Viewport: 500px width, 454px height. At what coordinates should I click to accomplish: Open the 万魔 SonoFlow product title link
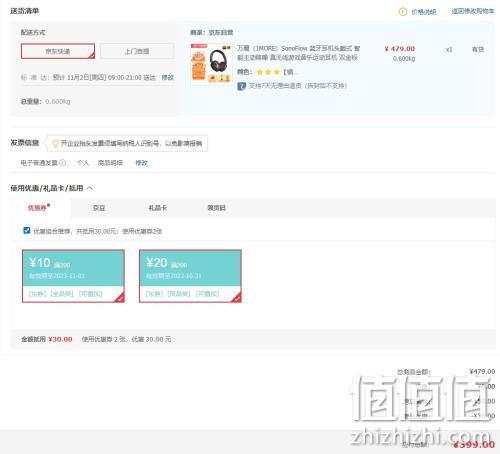pyautogui.click(x=298, y=53)
